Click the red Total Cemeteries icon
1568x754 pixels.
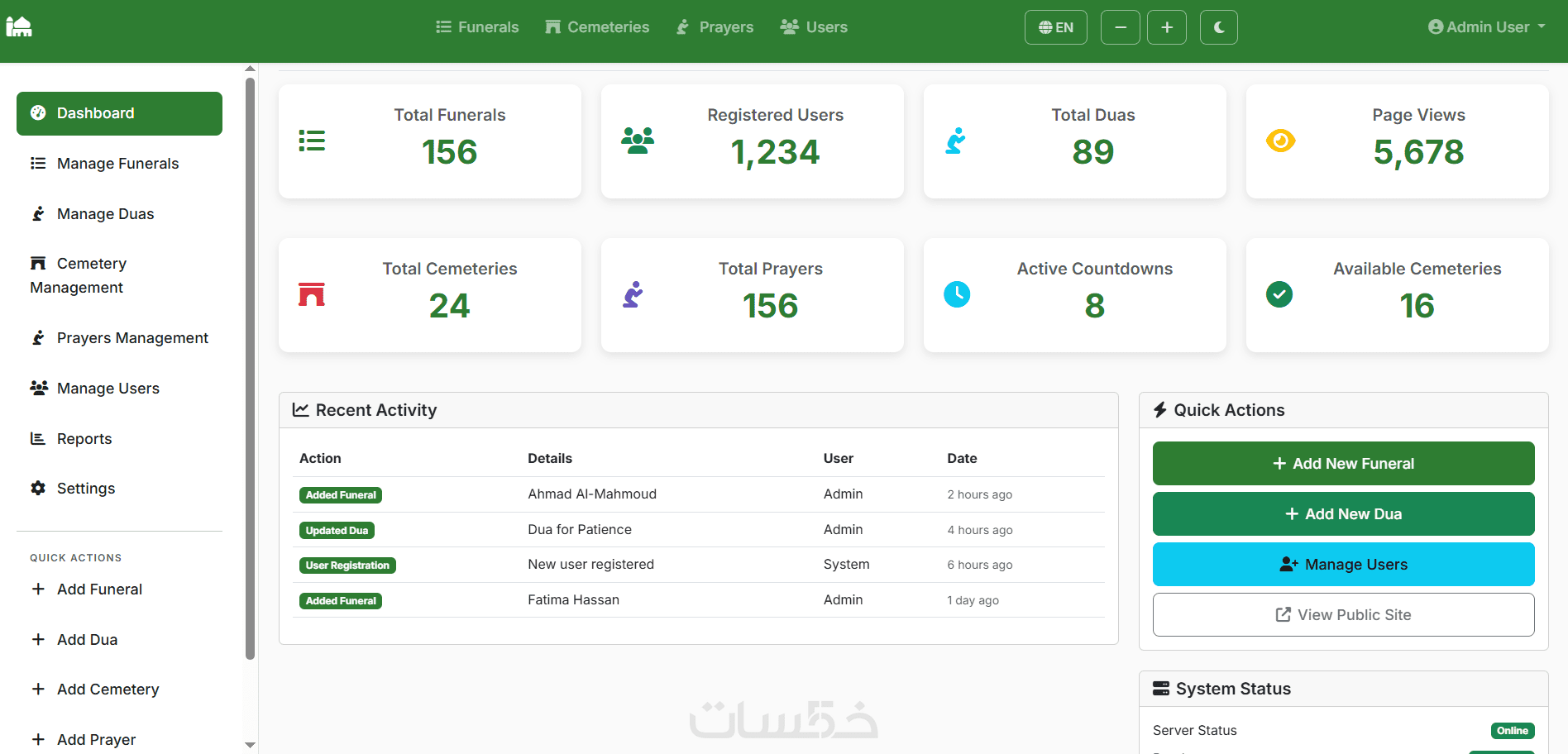pyautogui.click(x=312, y=294)
